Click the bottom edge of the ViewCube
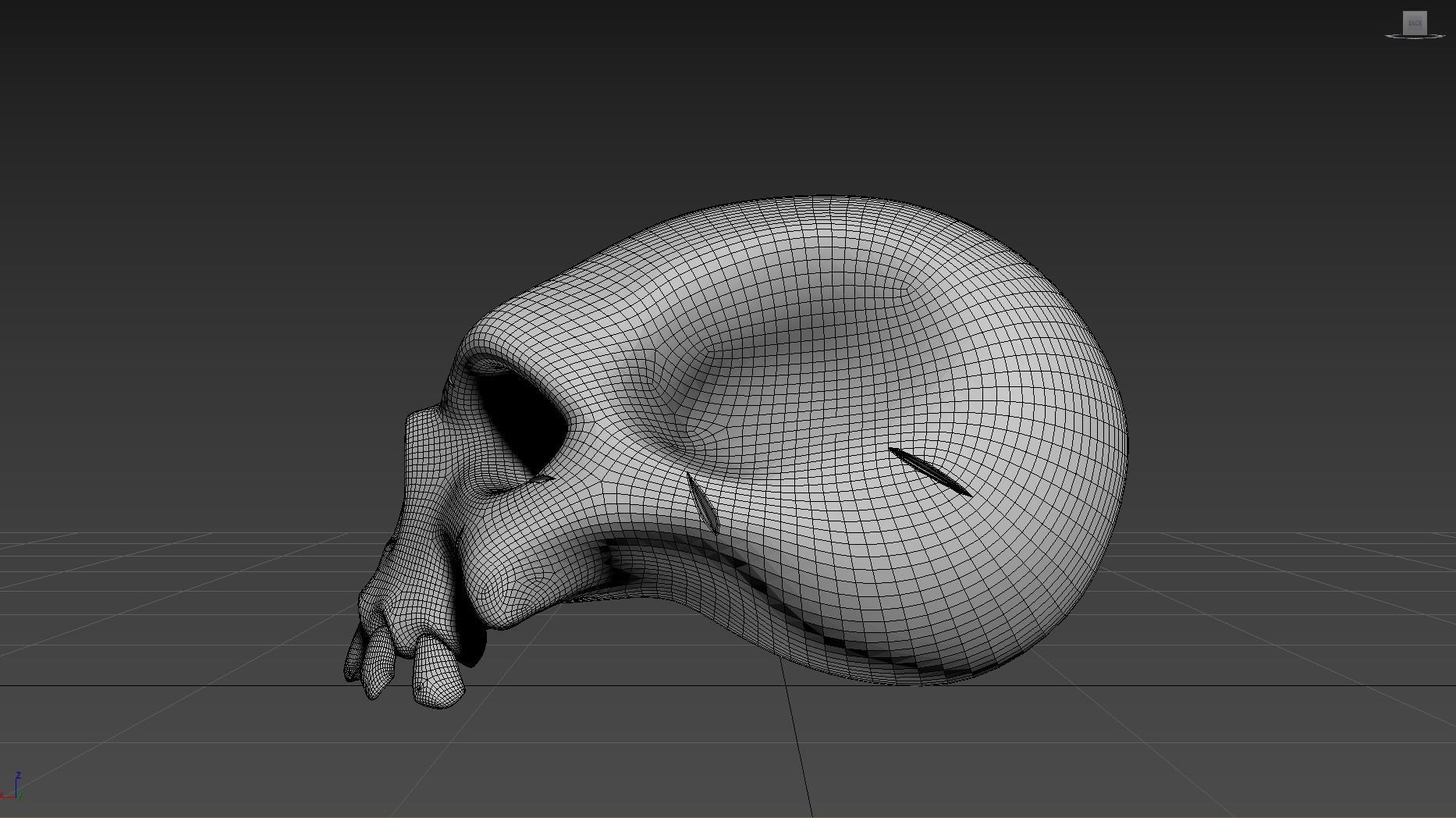Viewport: 1456px width, 818px height. (x=1415, y=33)
